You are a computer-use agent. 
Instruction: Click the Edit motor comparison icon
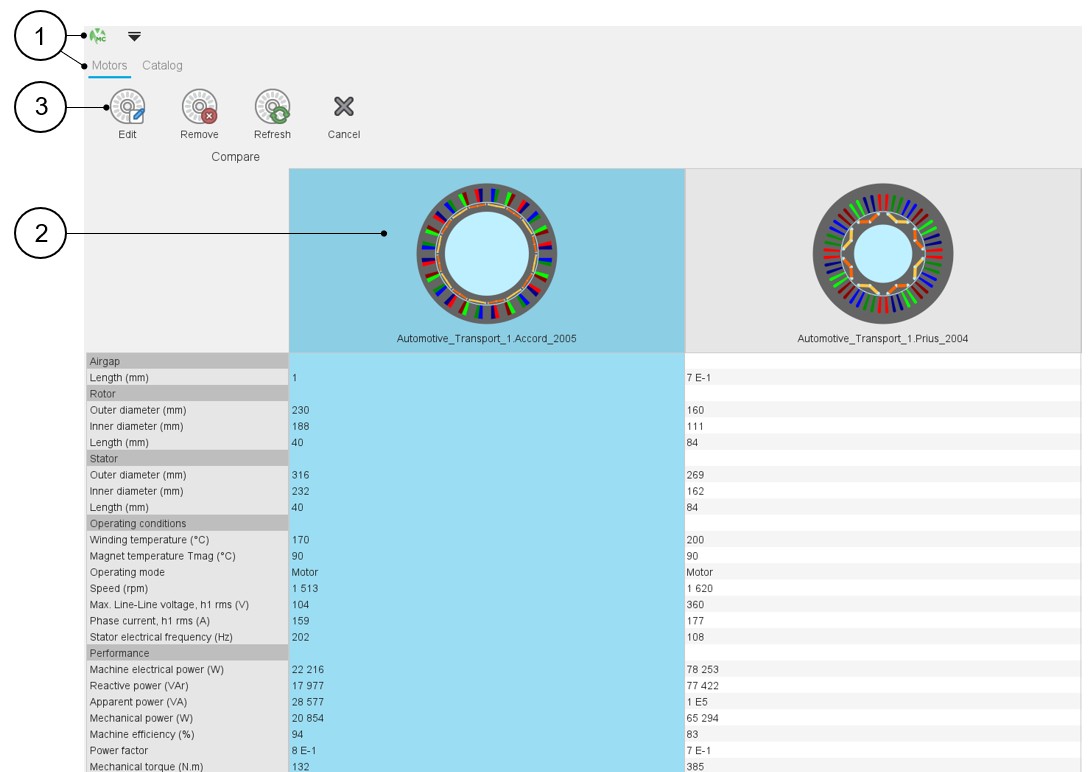coord(127,107)
